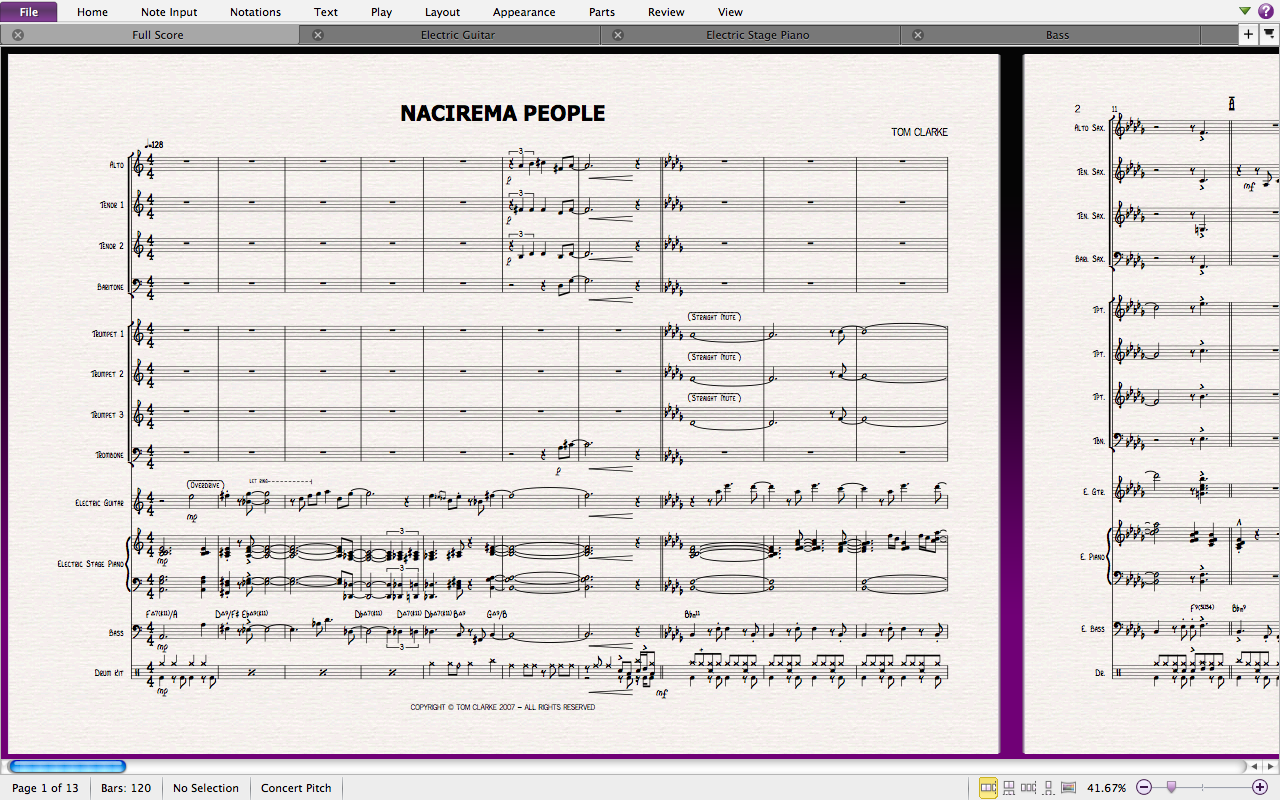
Task: Enable spreads horizontally page view
Action: click(x=988, y=788)
